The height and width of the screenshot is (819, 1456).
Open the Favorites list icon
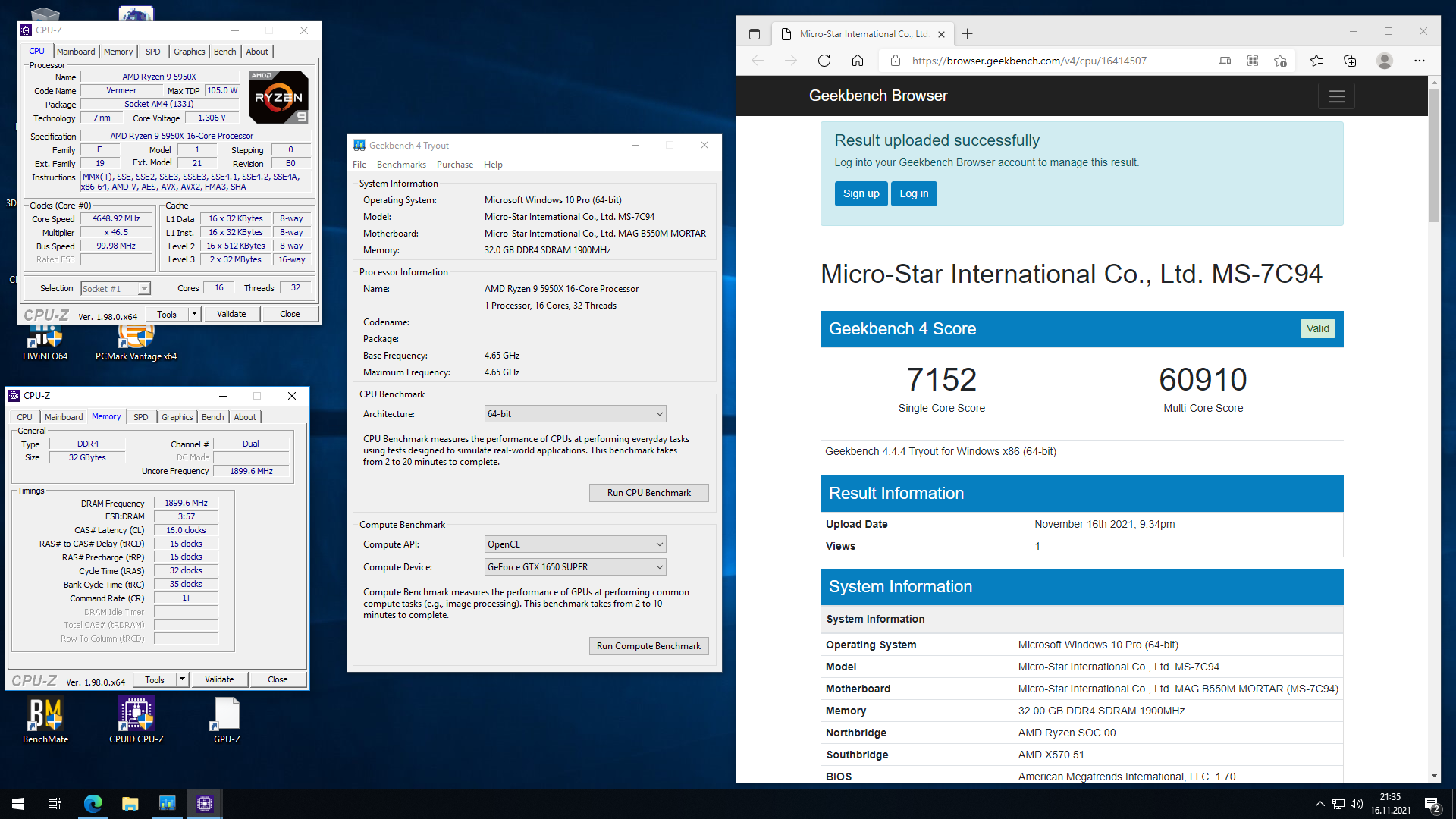pos(1316,61)
